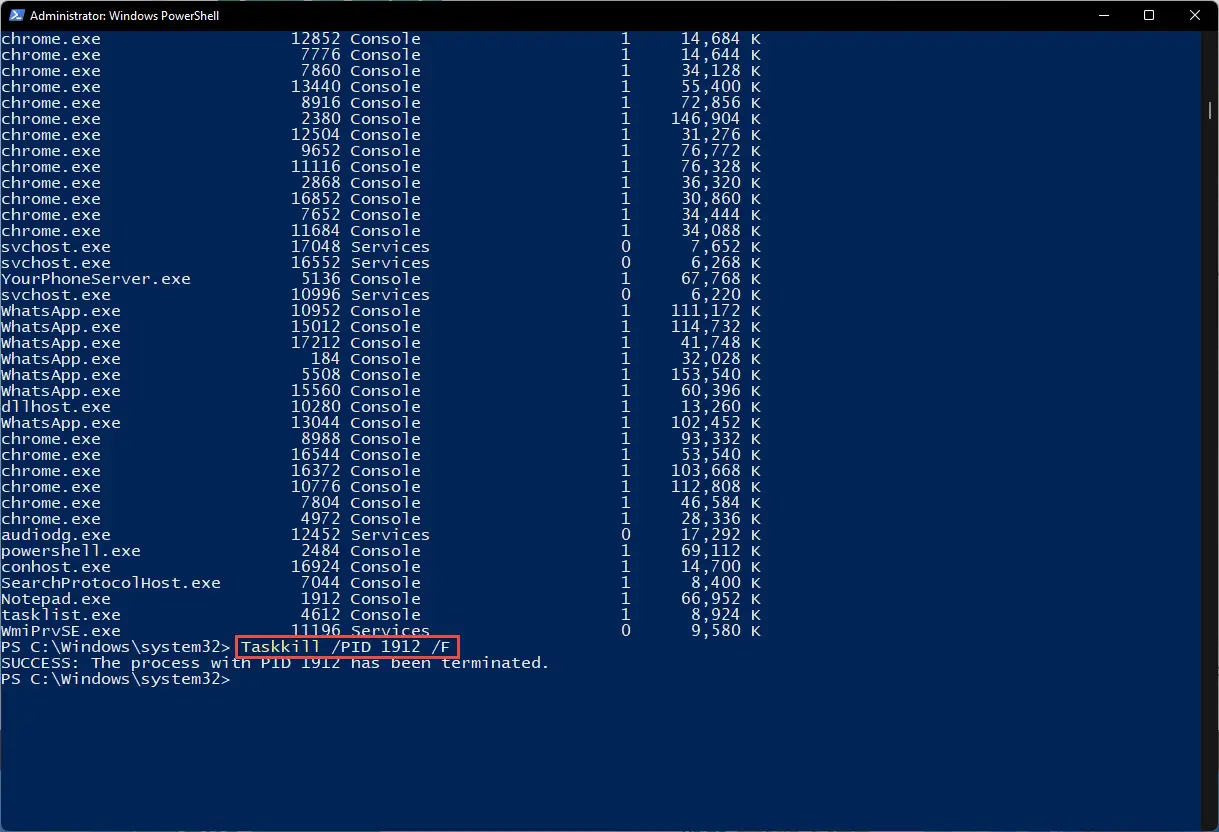Select chrome.exe PID 8988
The image size is (1219, 832).
point(320,439)
